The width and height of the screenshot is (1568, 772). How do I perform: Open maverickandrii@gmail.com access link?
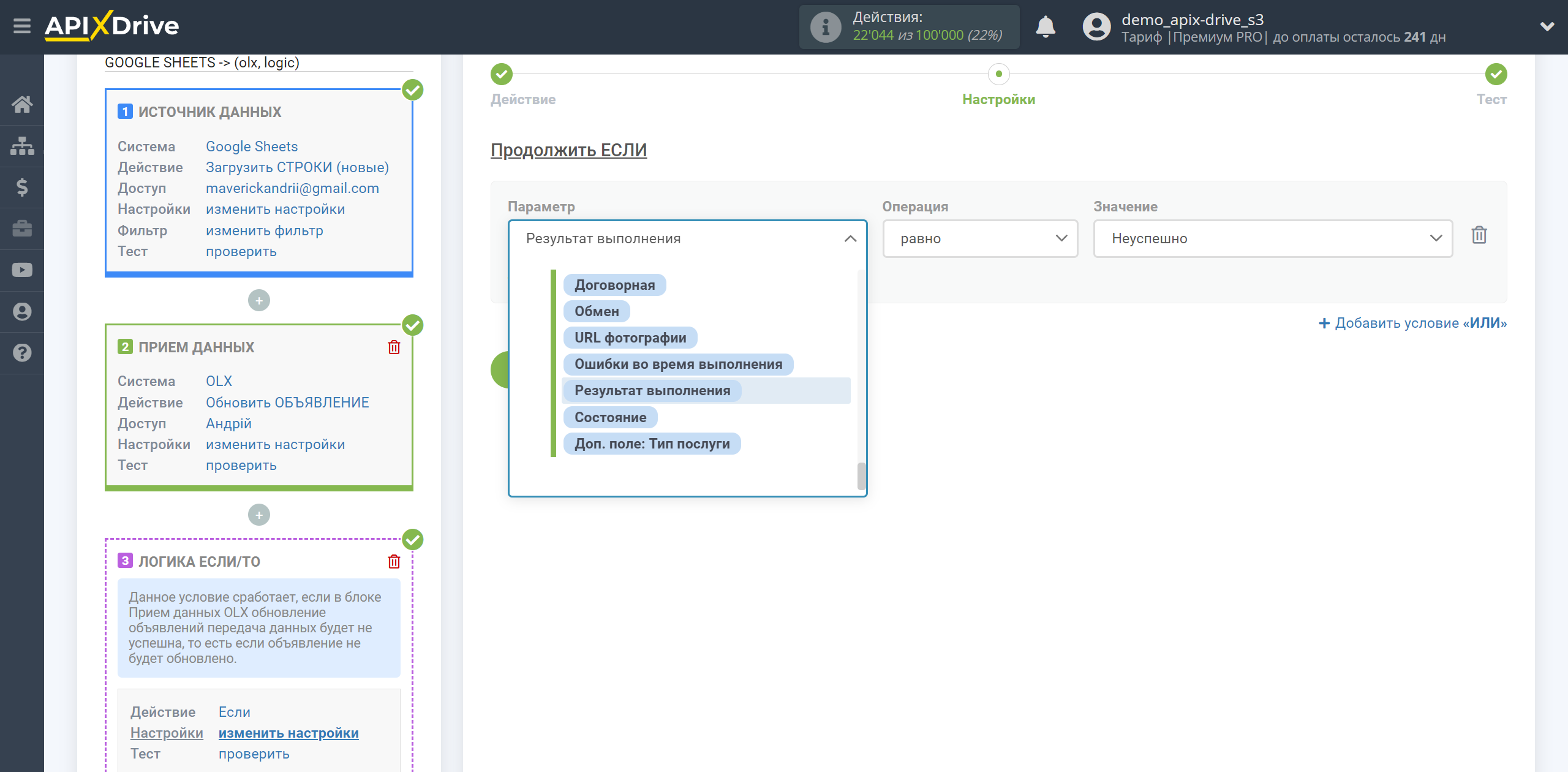click(292, 188)
